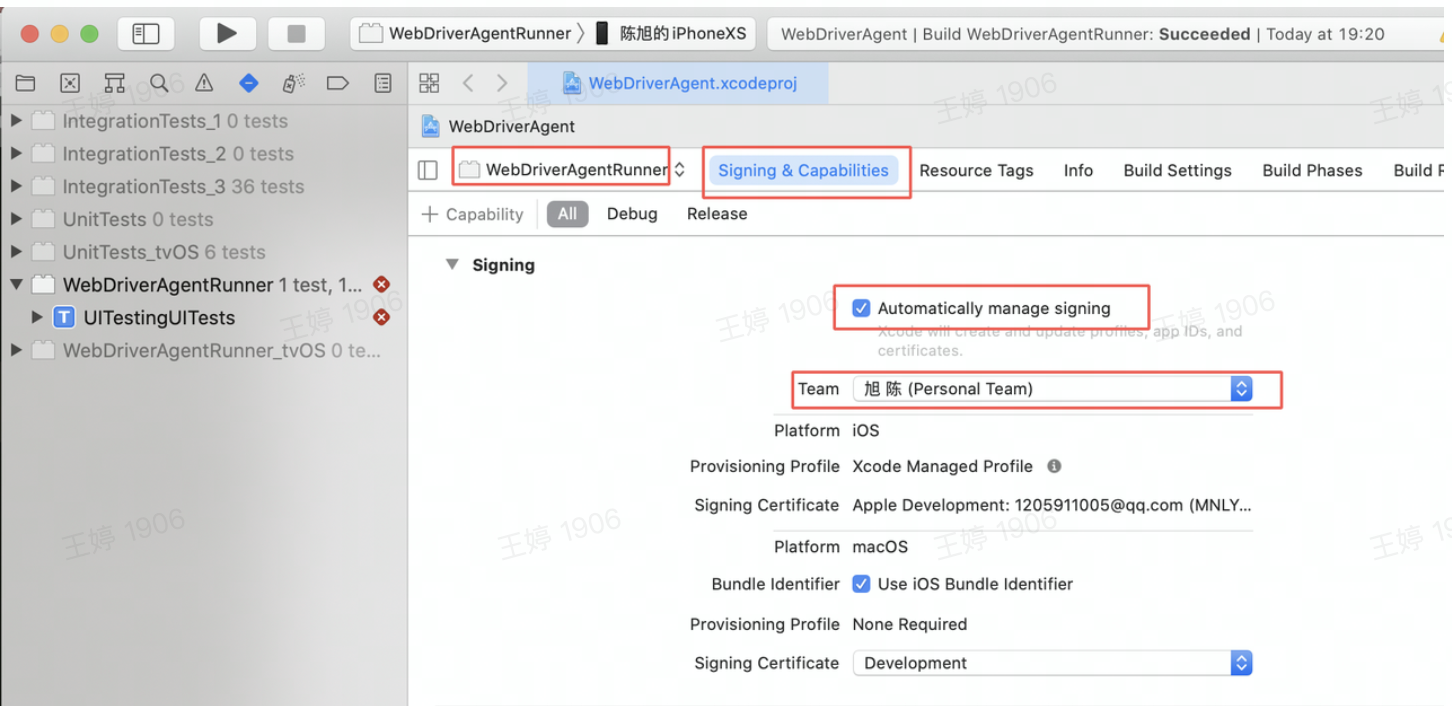Switch to the Build Phases tab
The height and width of the screenshot is (706, 1452).
tap(1312, 170)
